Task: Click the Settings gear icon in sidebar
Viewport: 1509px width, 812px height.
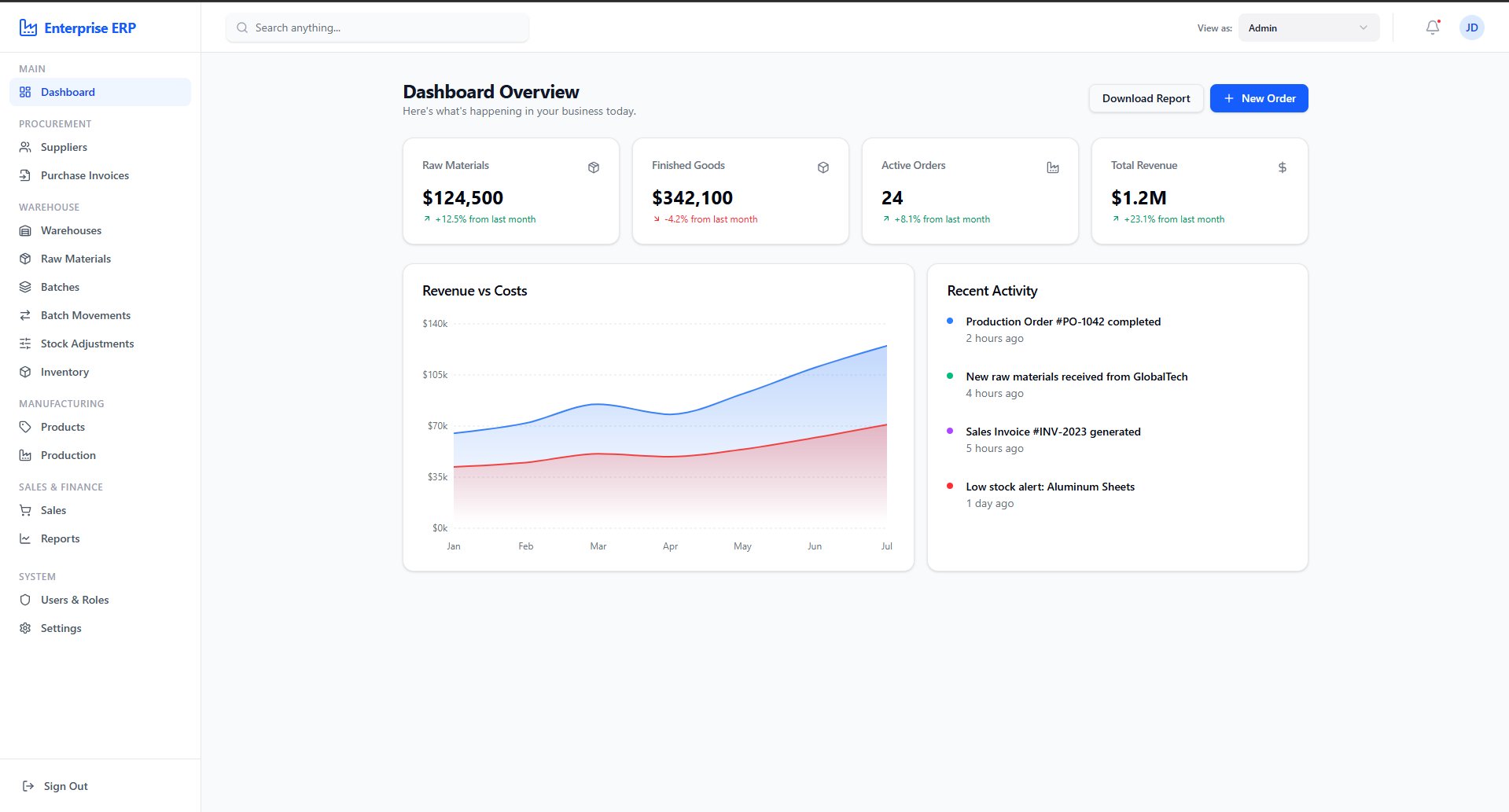Action: [x=25, y=628]
